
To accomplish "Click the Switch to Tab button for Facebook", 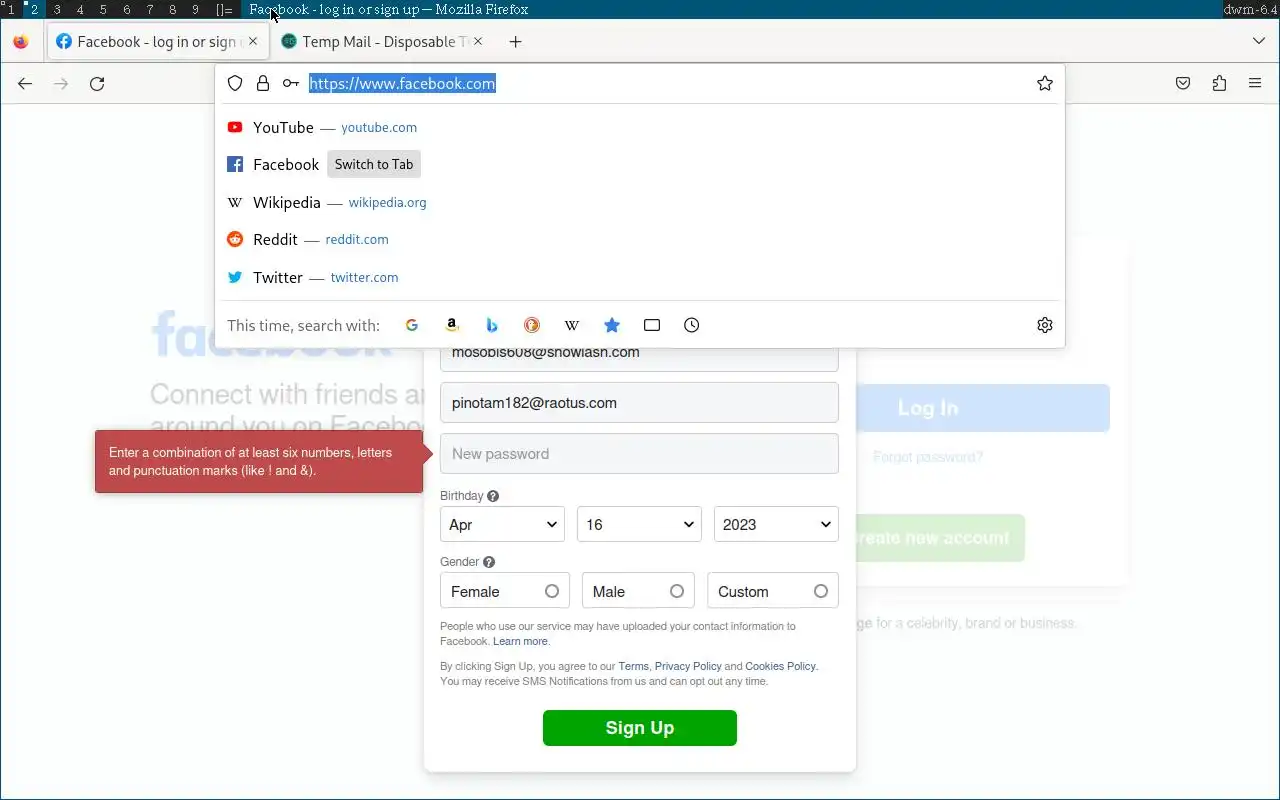I will click(374, 165).
